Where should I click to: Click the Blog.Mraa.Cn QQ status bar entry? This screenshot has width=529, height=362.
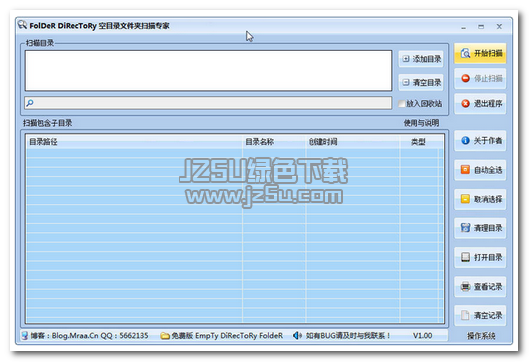89,336
